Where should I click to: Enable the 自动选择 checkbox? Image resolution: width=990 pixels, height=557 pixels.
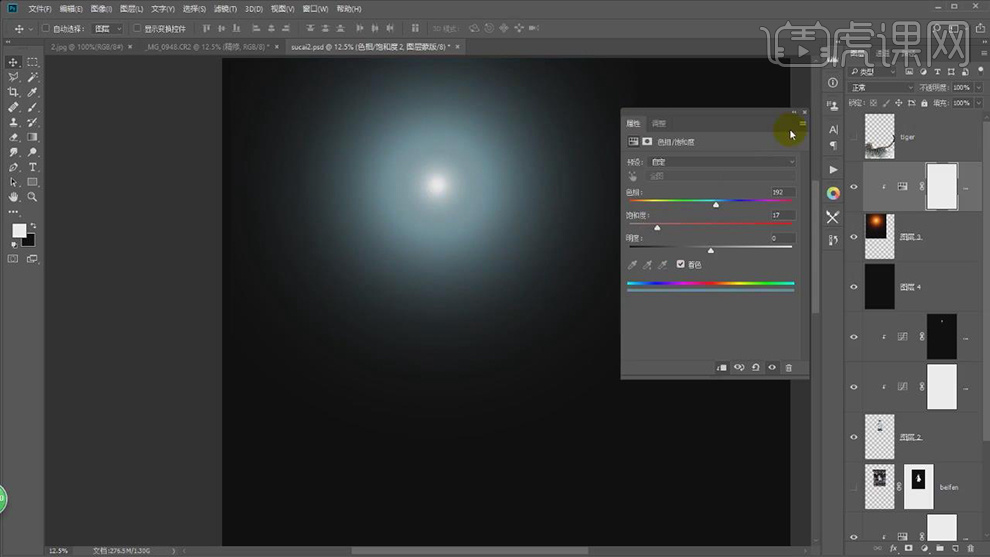point(45,29)
